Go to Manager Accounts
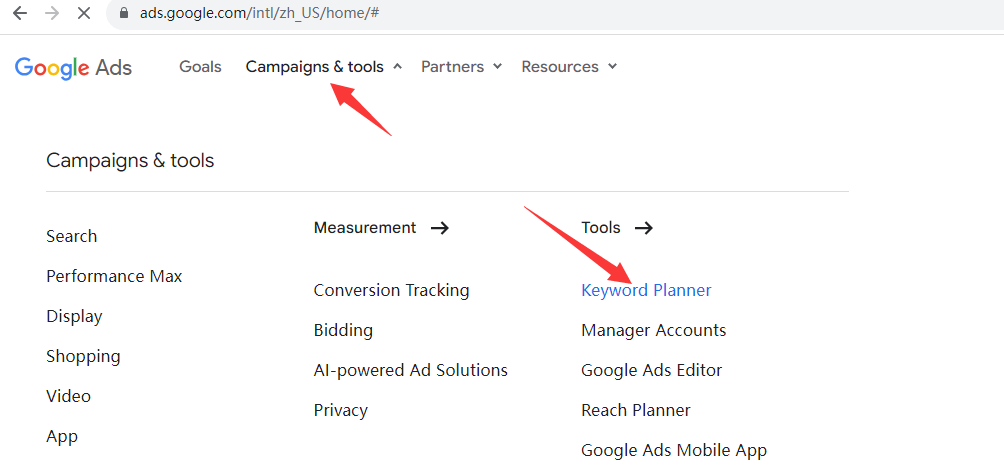1004x465 pixels. (653, 330)
